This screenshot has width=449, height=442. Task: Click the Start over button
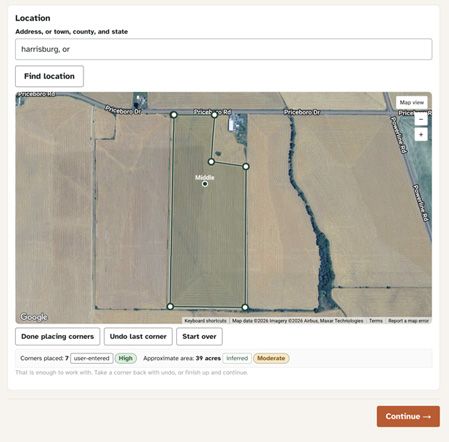pyautogui.click(x=199, y=336)
